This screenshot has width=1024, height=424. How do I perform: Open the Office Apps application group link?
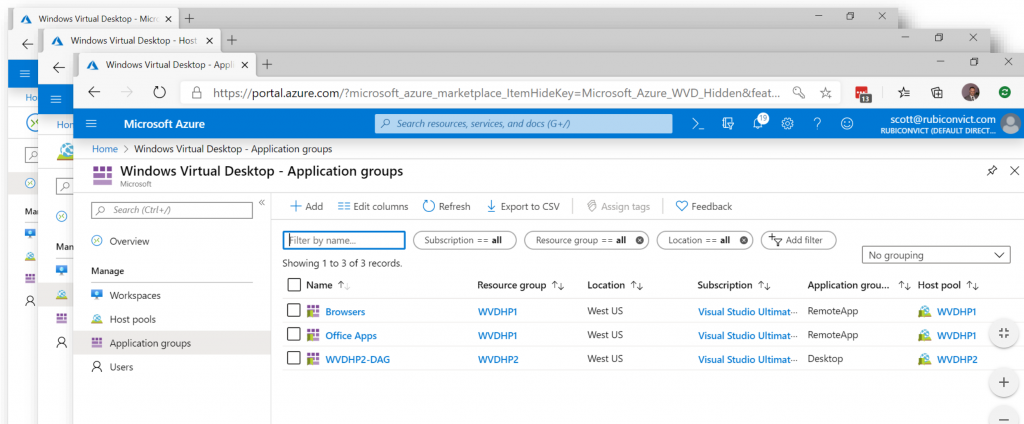[x=350, y=335]
